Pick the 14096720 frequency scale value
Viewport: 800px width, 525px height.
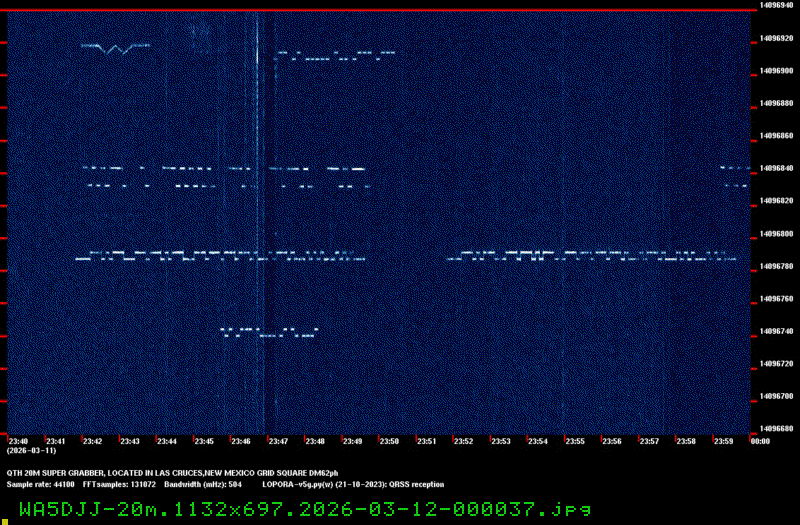coord(777,364)
